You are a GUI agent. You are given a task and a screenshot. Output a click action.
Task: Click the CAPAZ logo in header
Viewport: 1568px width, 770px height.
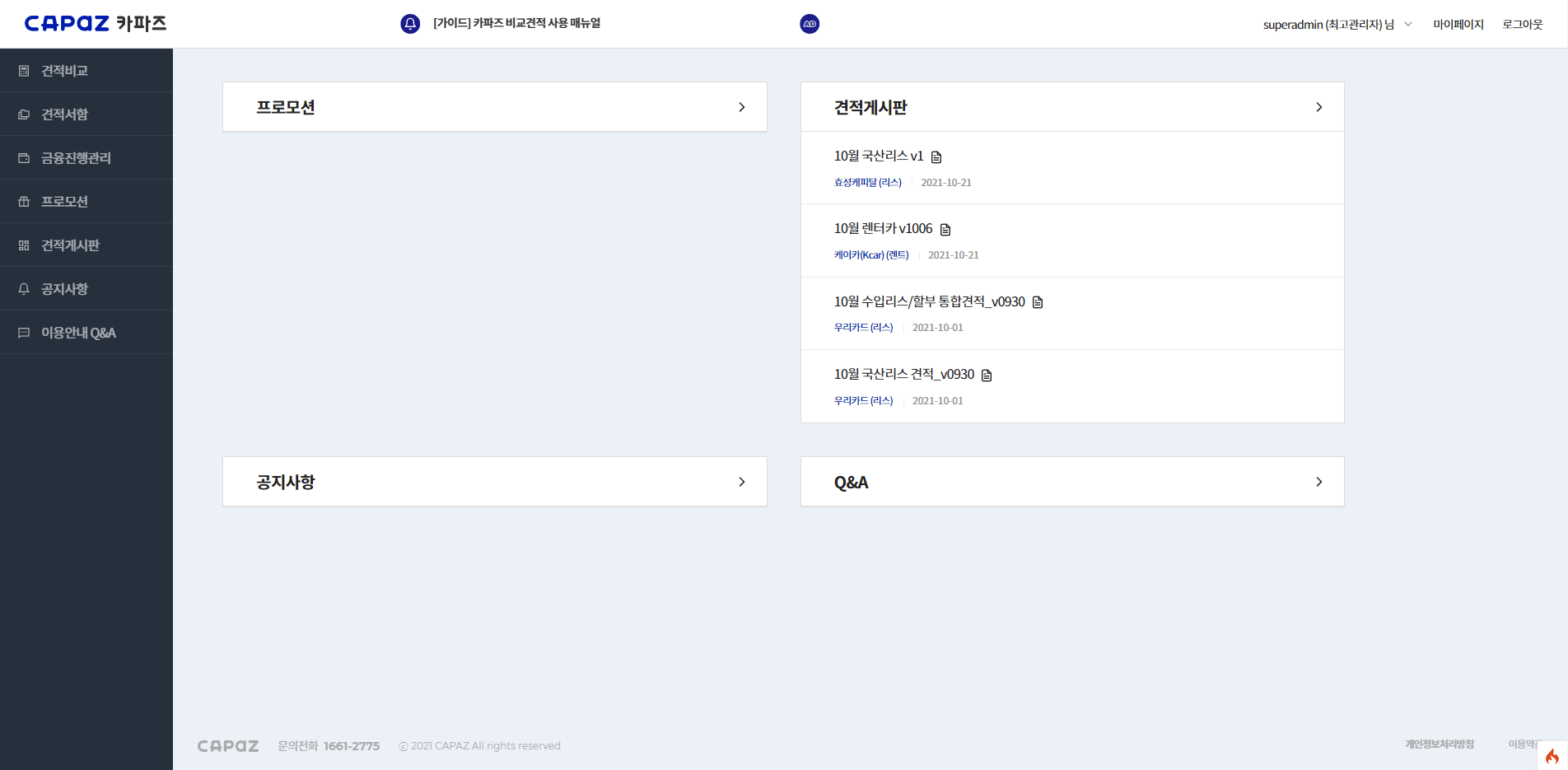(x=96, y=24)
